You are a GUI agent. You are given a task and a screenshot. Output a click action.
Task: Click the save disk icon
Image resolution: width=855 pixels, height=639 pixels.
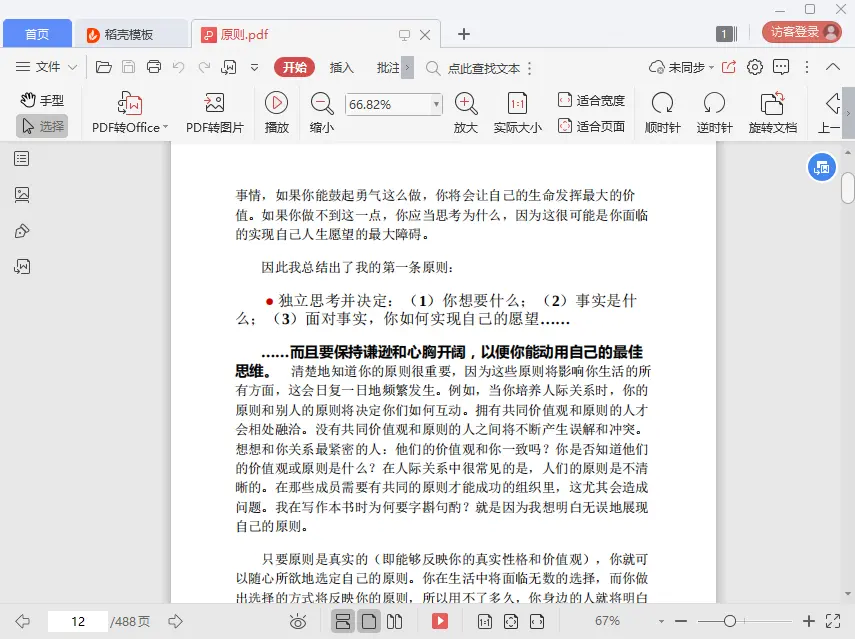129,67
